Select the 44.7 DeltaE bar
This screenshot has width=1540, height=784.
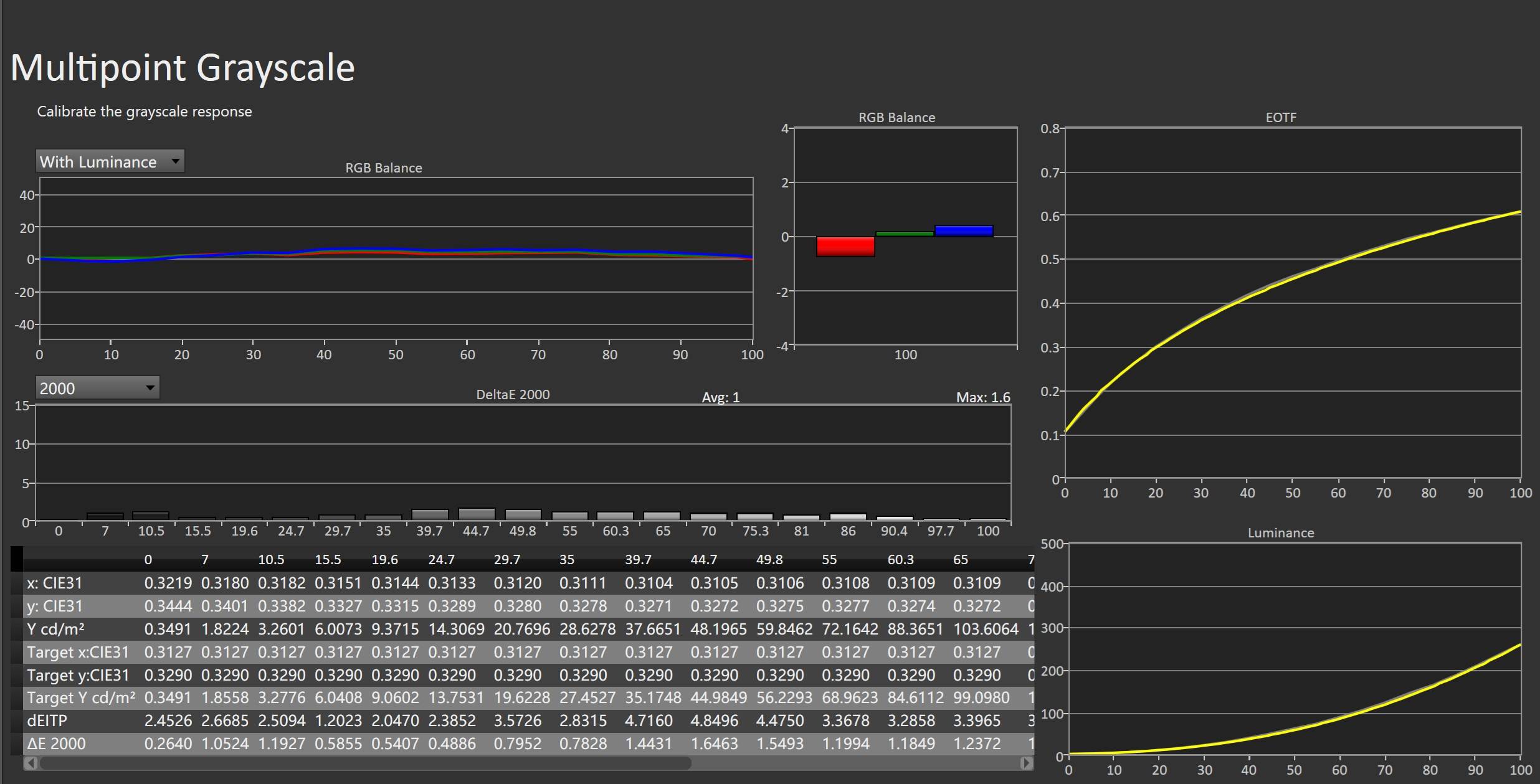click(x=477, y=515)
